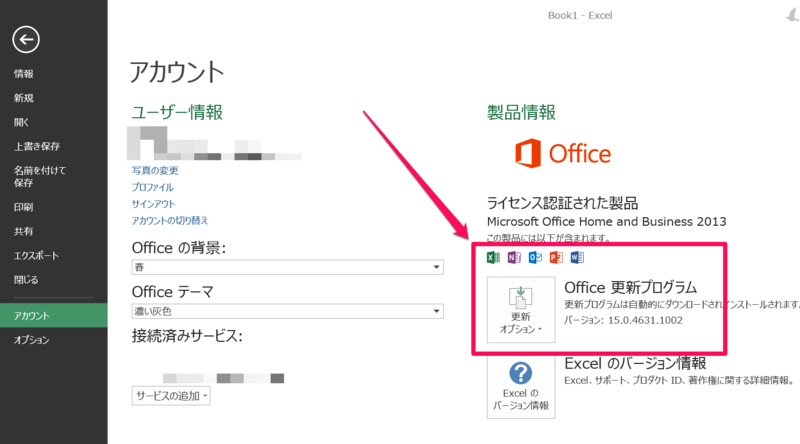
Task: Click the back arrow circle icon
Action: pyautogui.click(x=26, y=39)
